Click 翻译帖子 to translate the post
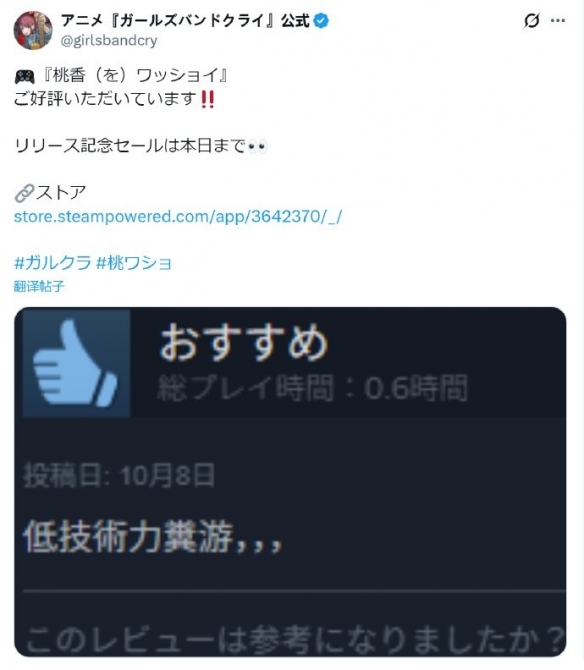Image resolution: width=584 pixels, height=670 pixels. coord(39,286)
